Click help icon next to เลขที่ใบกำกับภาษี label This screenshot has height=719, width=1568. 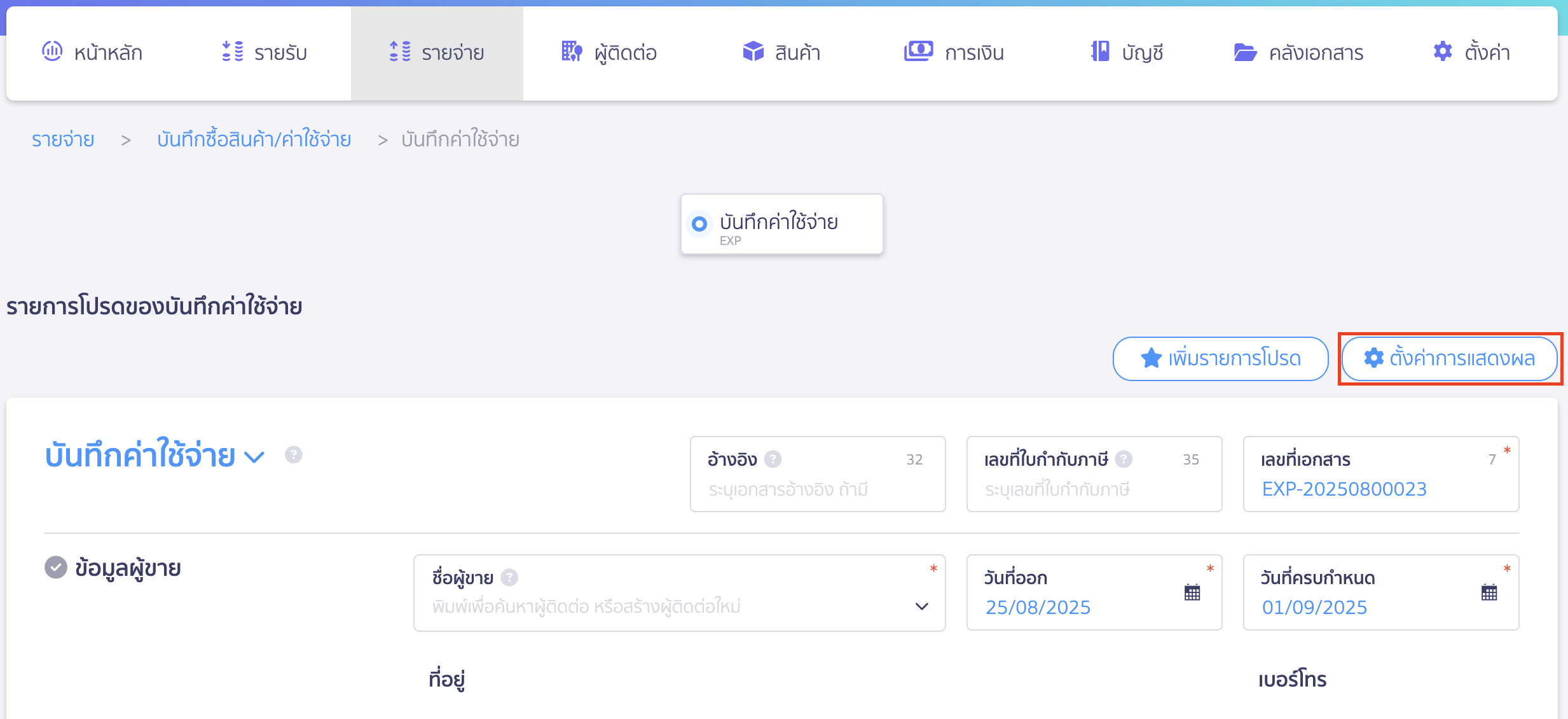1124,459
